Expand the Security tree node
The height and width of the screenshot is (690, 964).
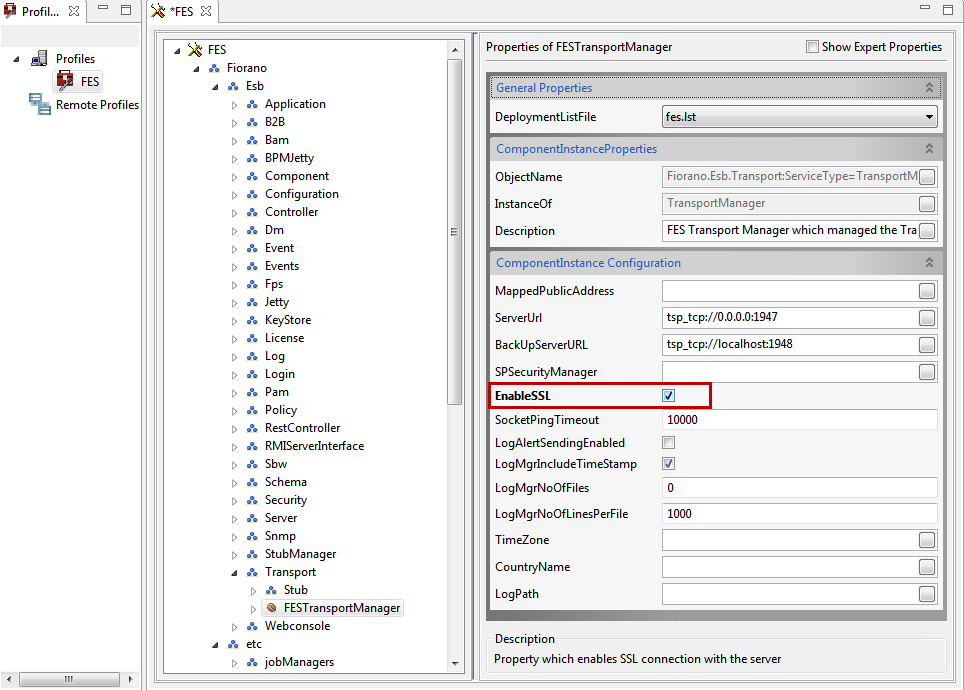235,500
